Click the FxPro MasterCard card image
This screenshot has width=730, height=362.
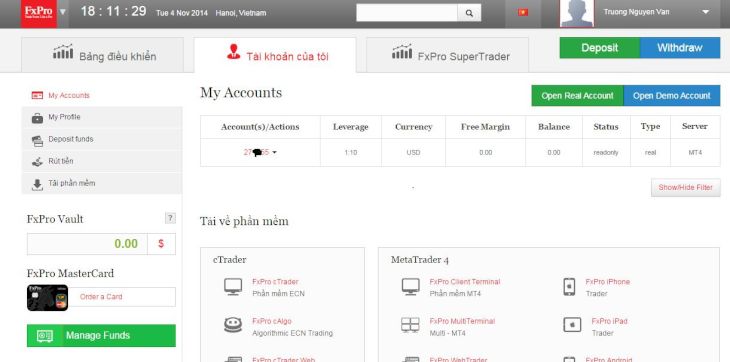coord(47,297)
